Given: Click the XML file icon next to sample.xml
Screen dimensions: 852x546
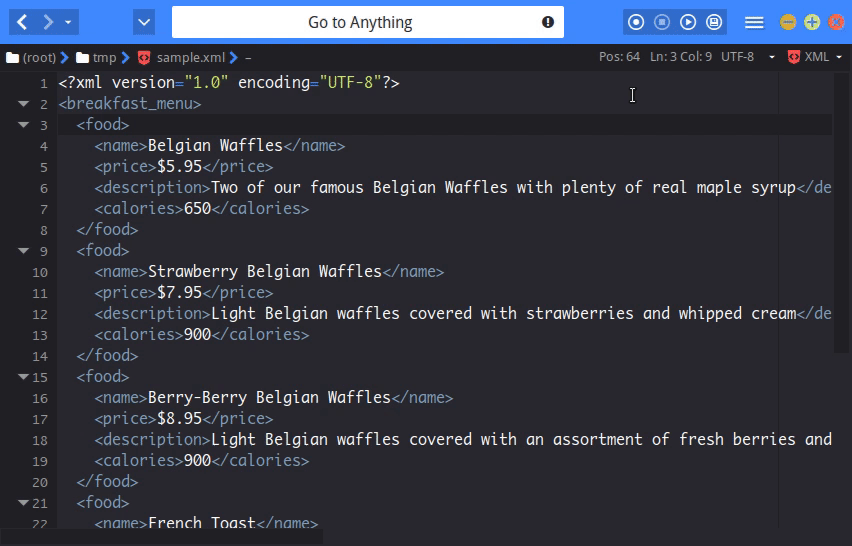Looking at the screenshot, I should point(144,57).
